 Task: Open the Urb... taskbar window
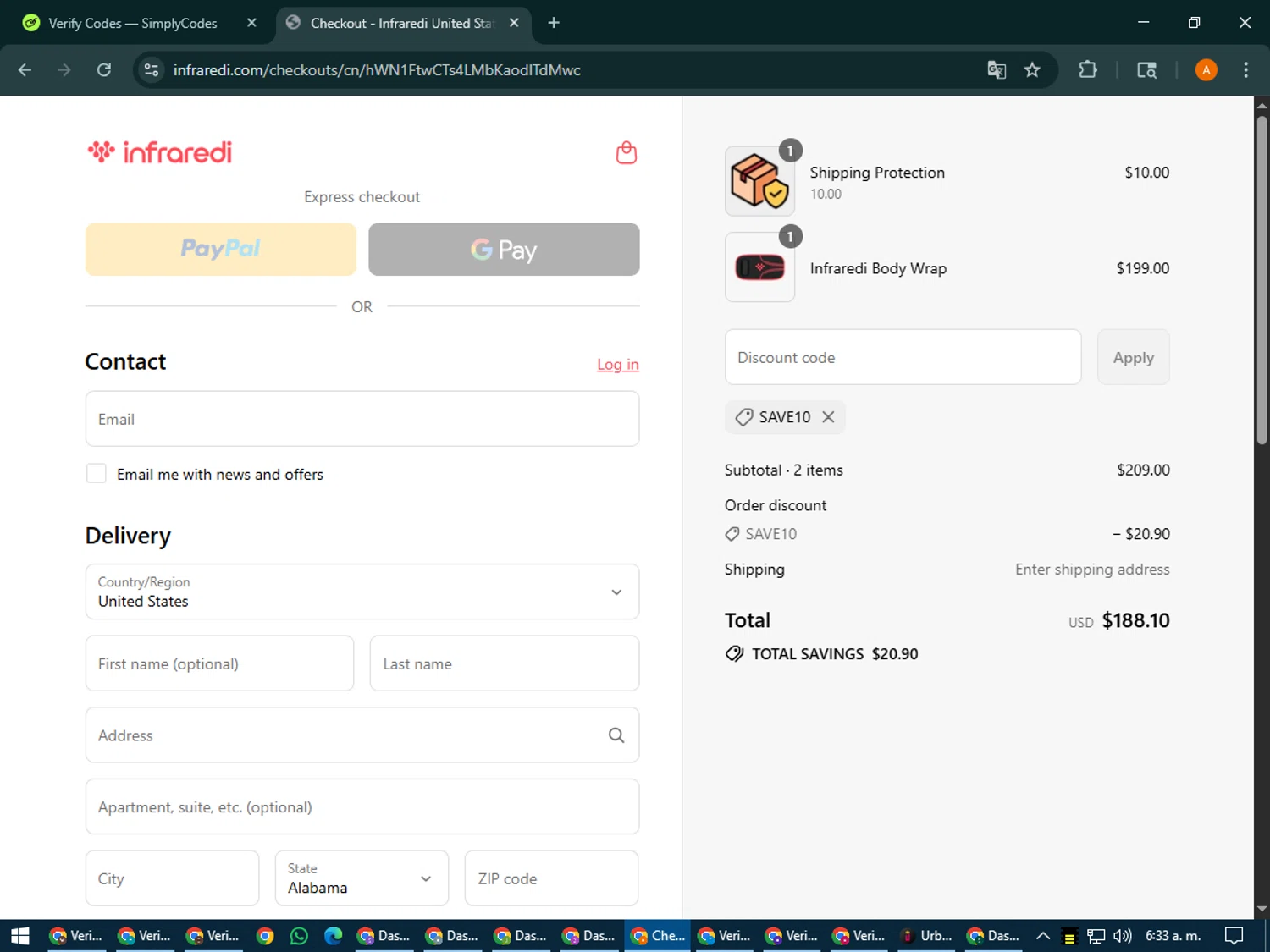tap(926, 935)
